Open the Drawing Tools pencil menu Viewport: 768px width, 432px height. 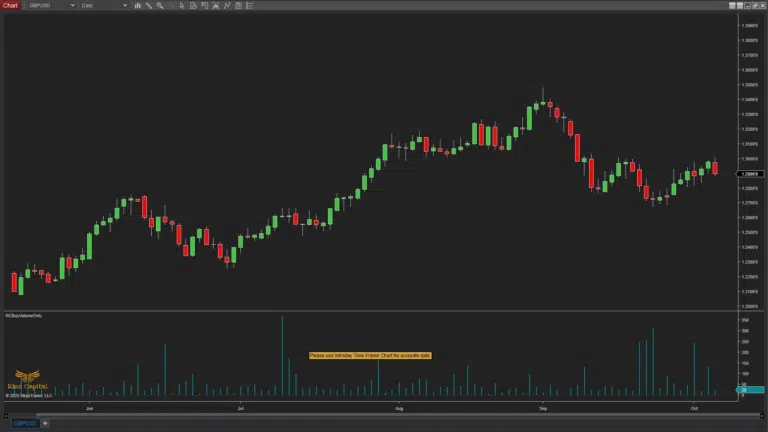coord(149,5)
